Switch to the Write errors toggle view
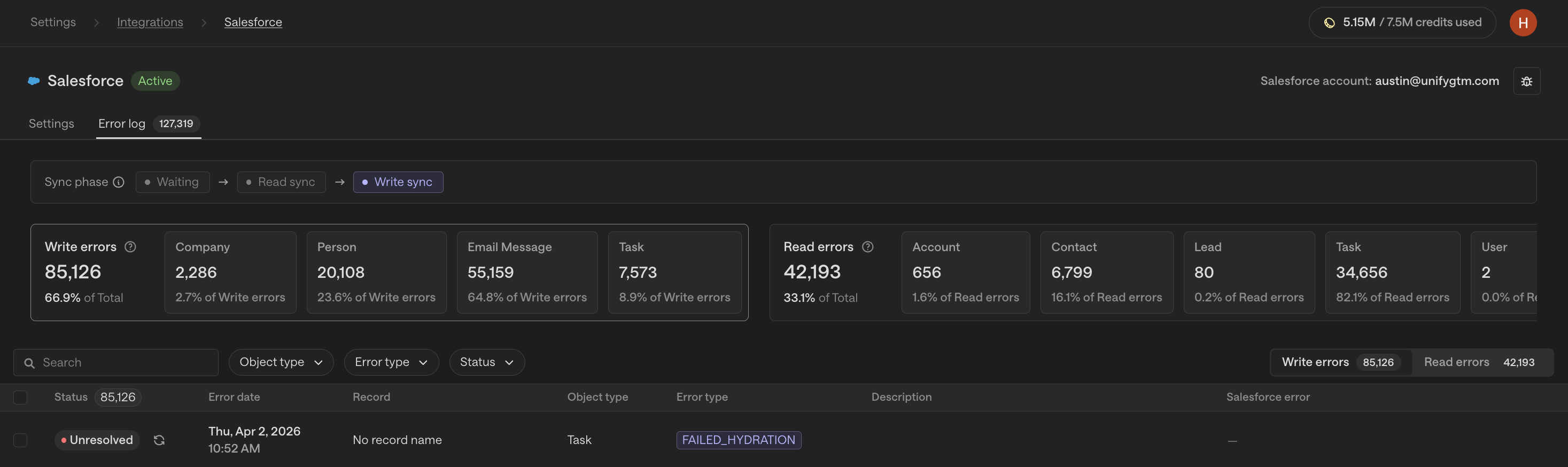This screenshot has height=467, width=1568. click(1341, 362)
